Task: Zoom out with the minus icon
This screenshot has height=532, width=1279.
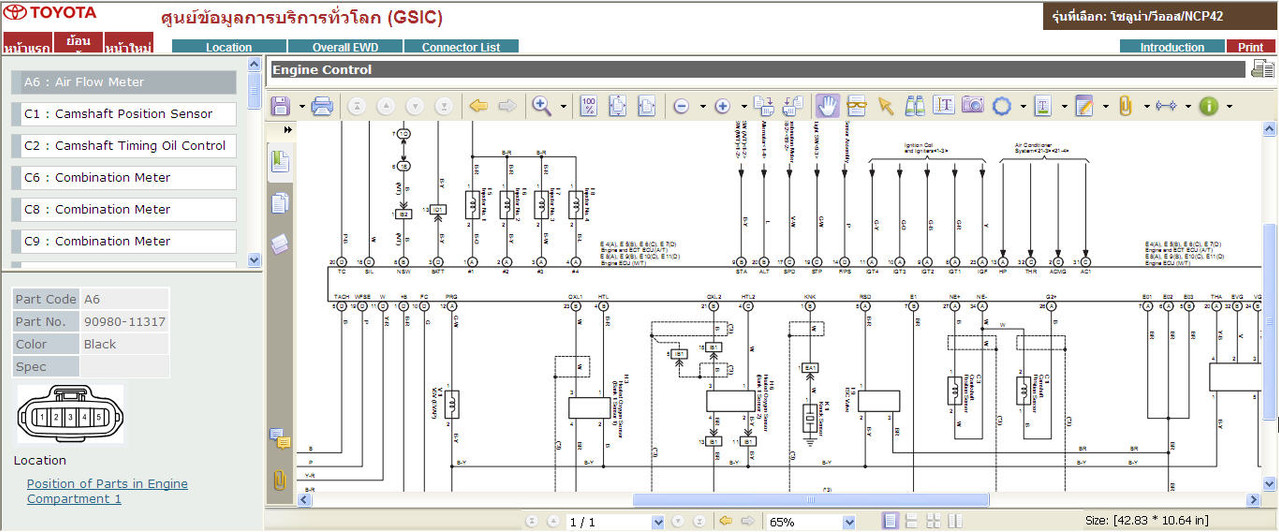Action: 682,106
